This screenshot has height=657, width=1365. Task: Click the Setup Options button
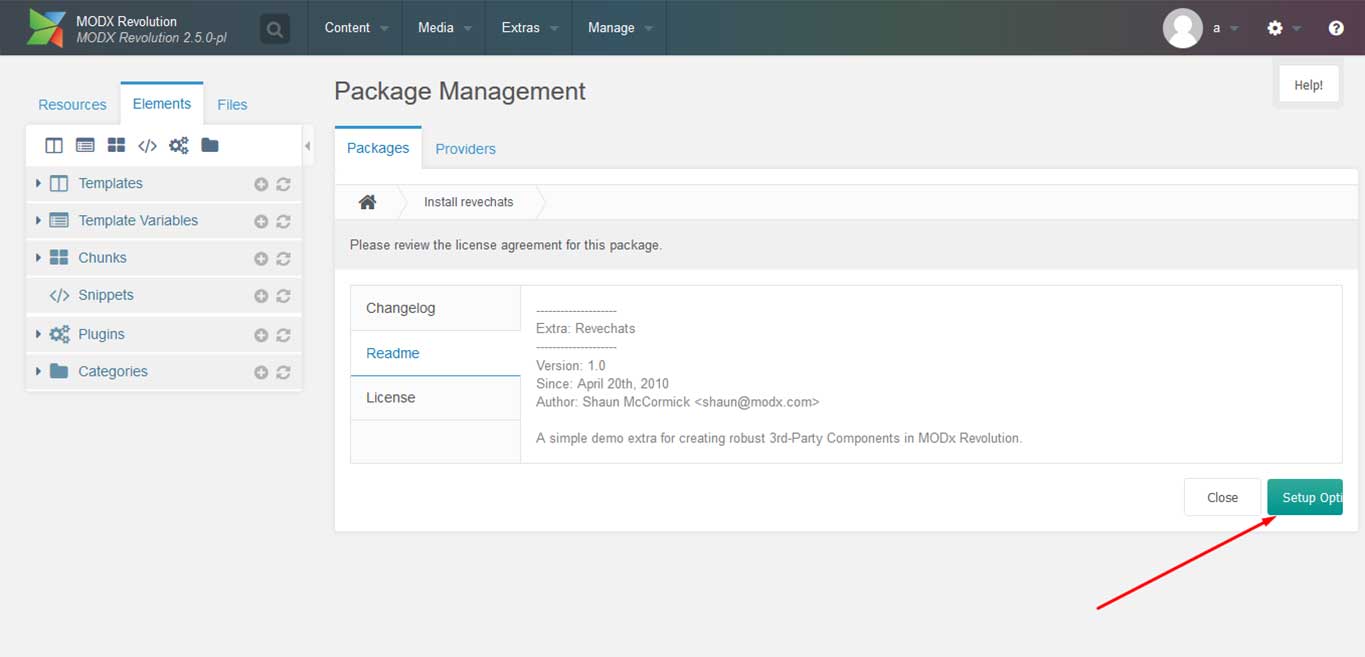tap(1305, 498)
